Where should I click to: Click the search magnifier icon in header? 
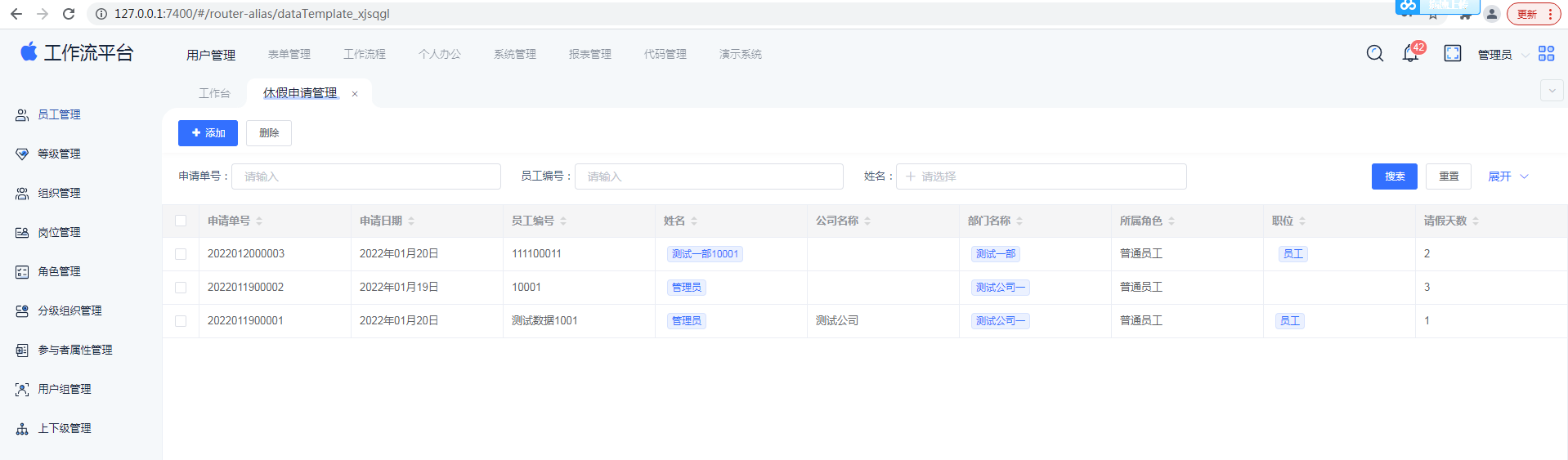click(1374, 54)
